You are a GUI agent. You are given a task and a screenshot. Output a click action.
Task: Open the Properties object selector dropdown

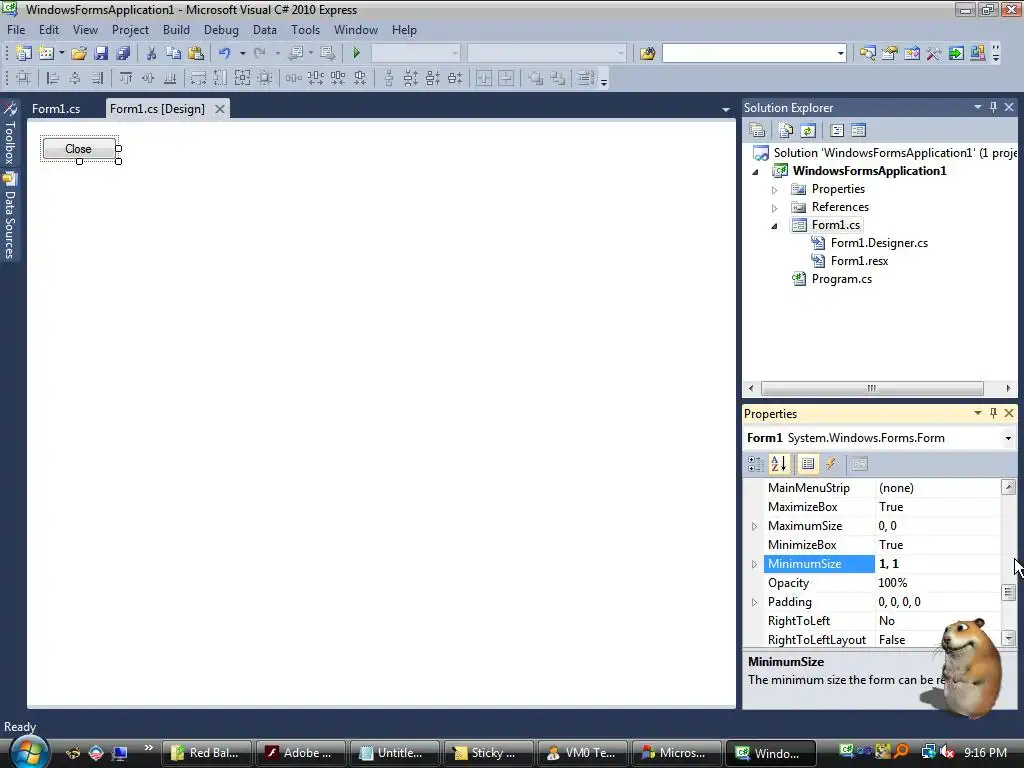[x=1008, y=438]
